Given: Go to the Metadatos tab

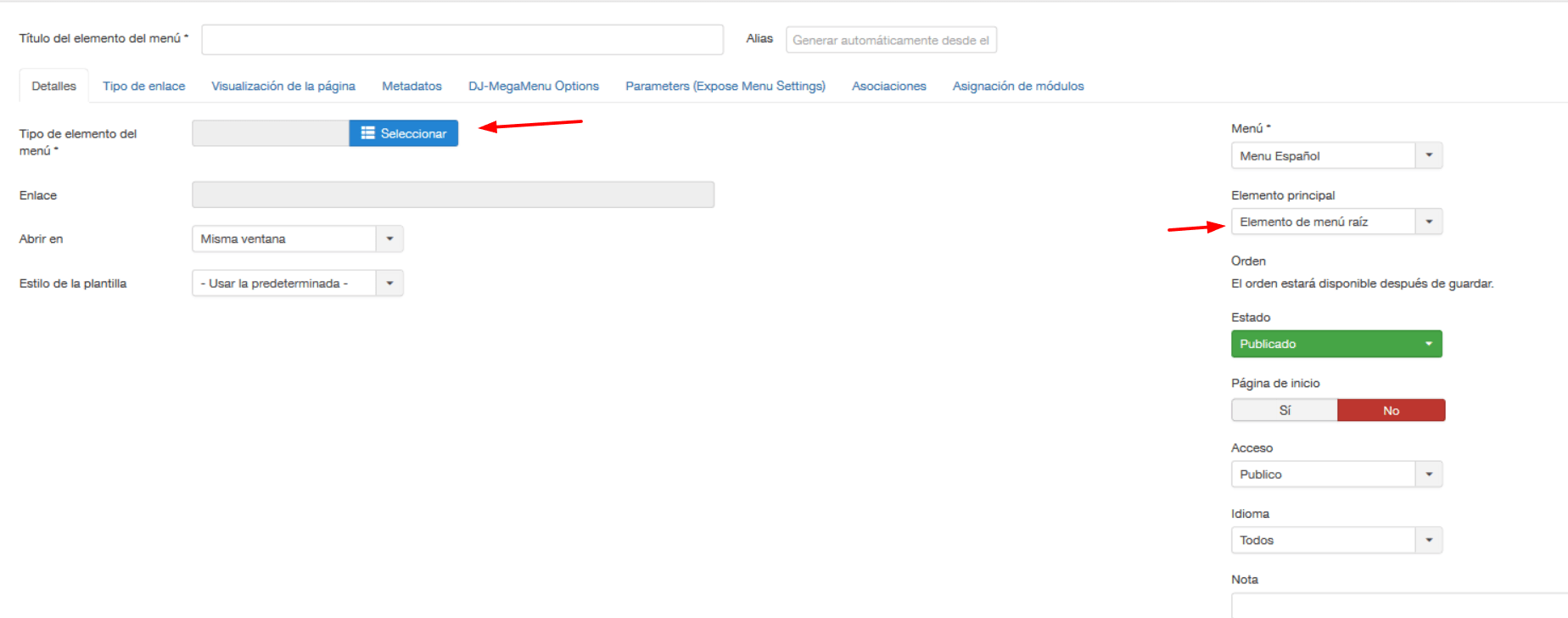Looking at the screenshot, I should click(x=412, y=86).
